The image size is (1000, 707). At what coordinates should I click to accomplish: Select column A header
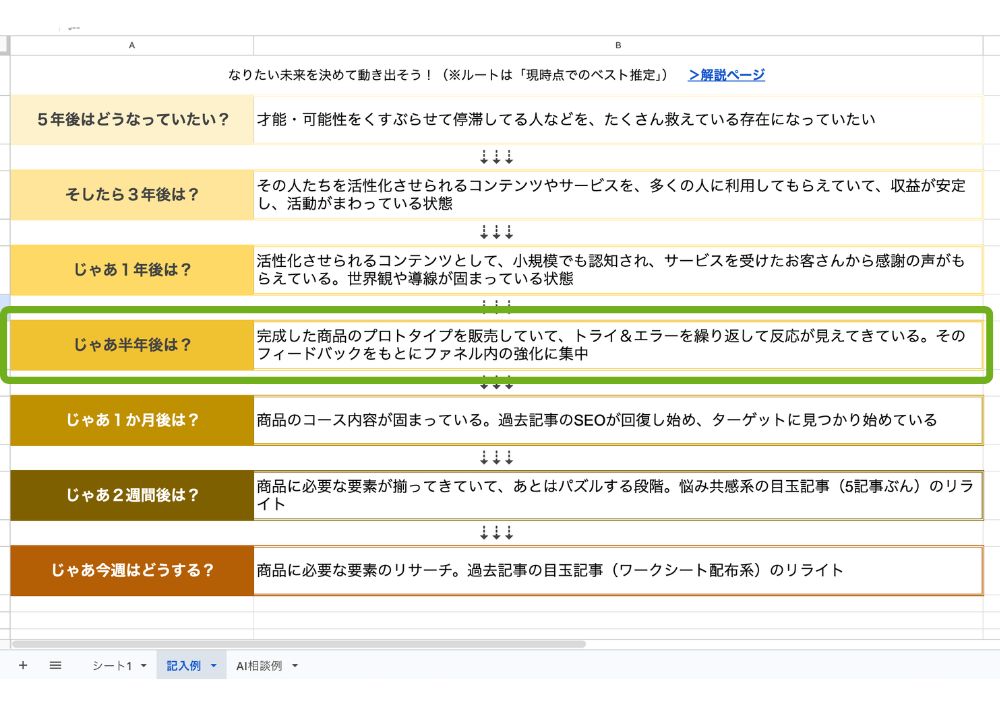tap(132, 45)
